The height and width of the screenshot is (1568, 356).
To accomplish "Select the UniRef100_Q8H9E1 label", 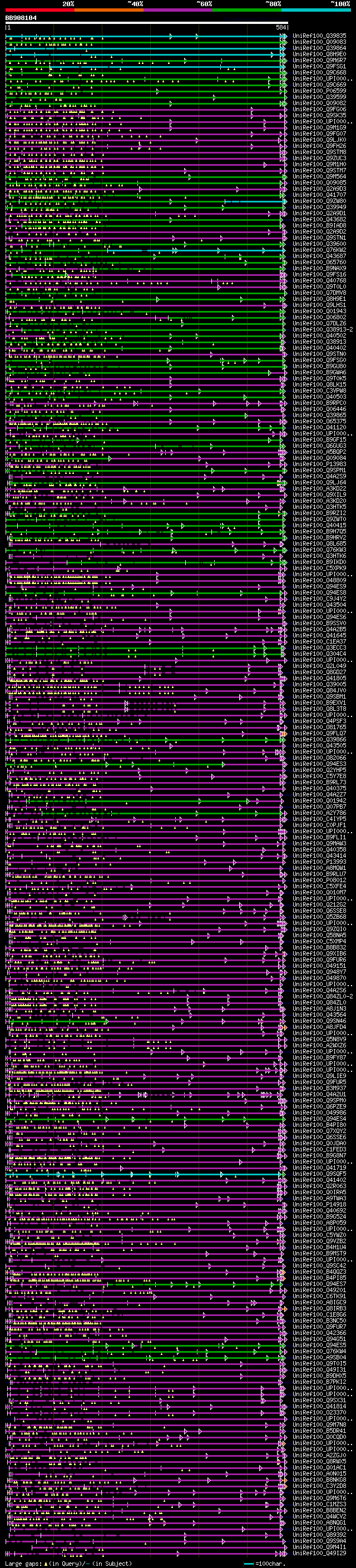I will [x=319, y=299].
